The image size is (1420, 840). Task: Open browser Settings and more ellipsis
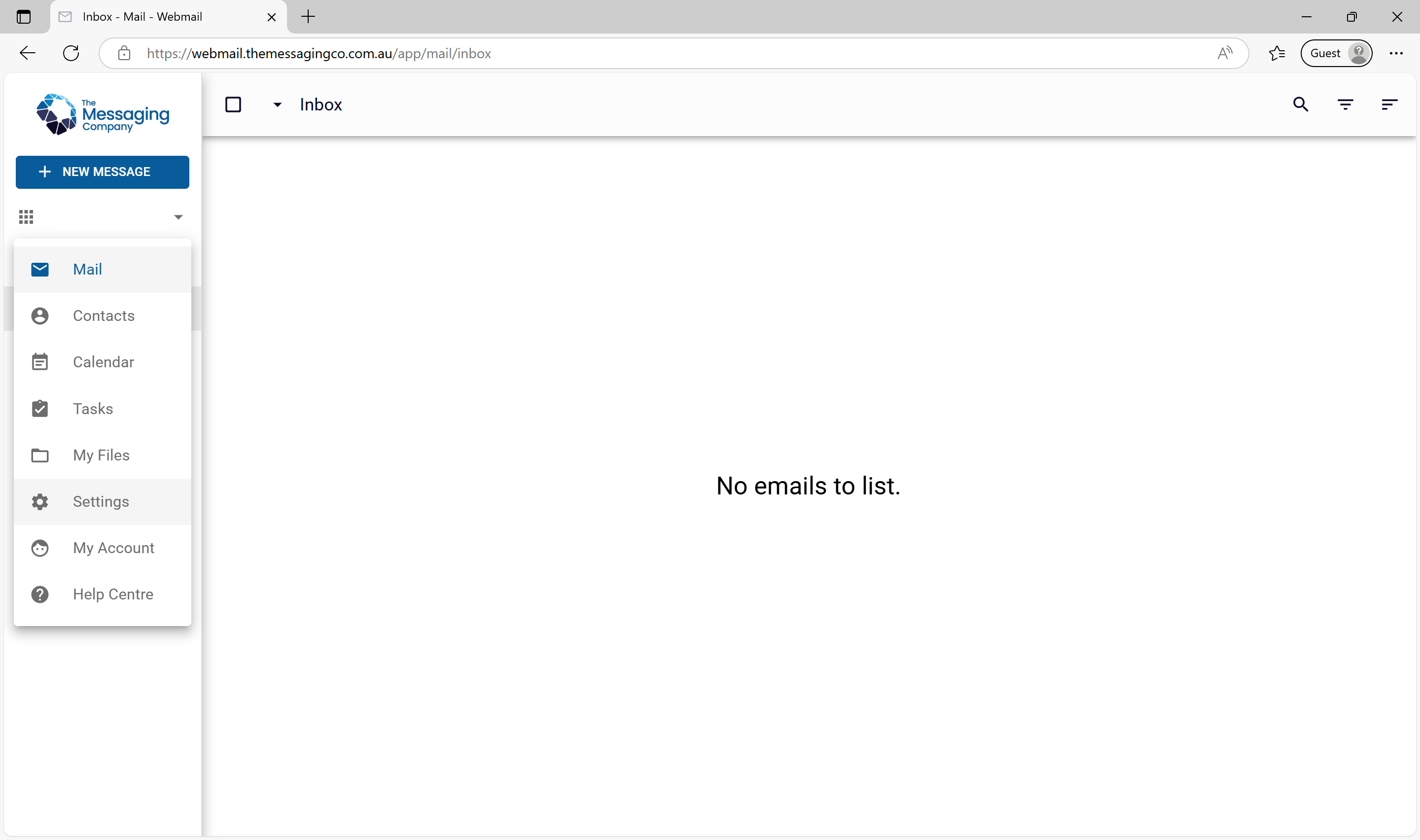pos(1396,53)
